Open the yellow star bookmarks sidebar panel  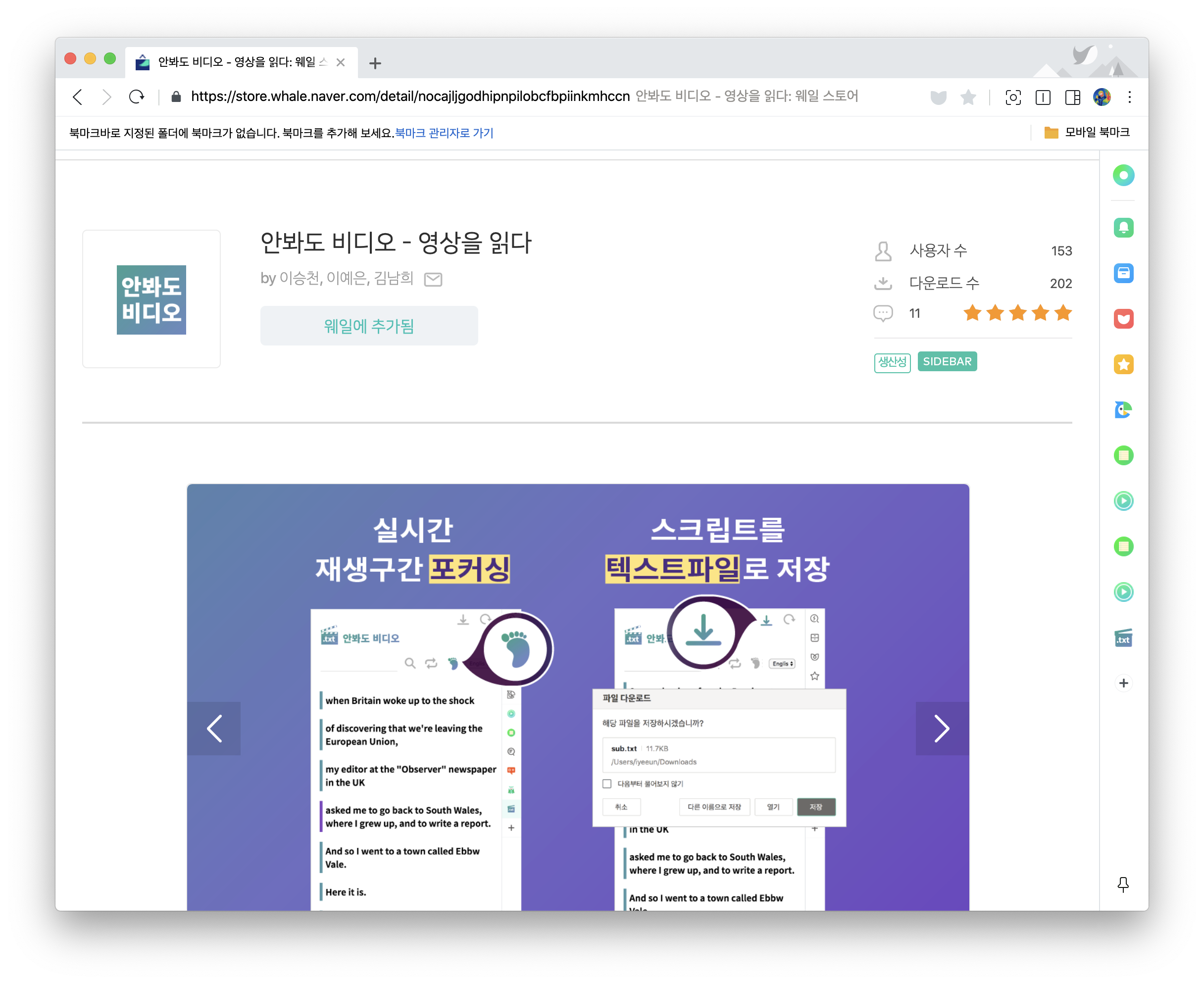pyautogui.click(x=1123, y=364)
